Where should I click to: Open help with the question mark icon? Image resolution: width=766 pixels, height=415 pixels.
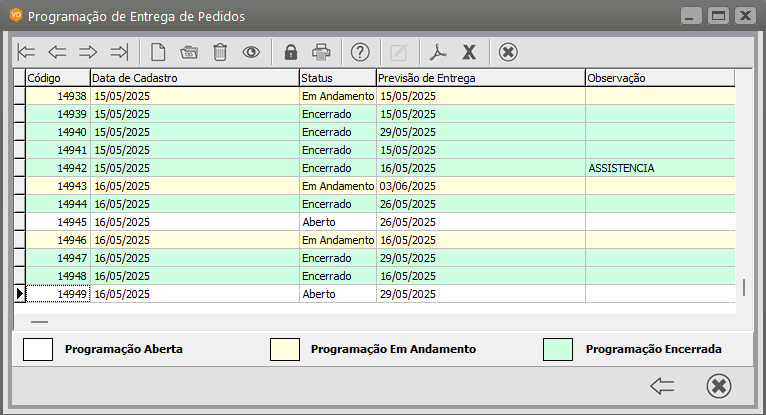pos(361,52)
